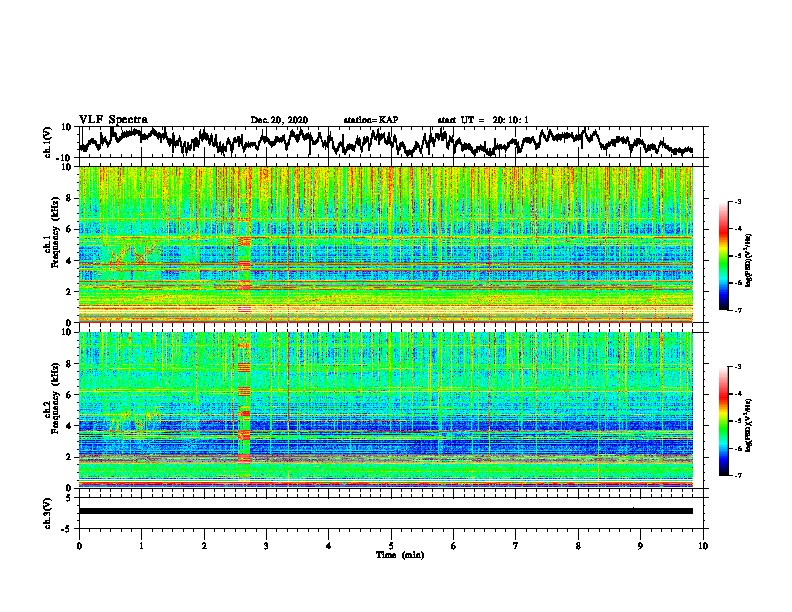Click time axis tick label "1"
This screenshot has width=792, height=612.
[x=141, y=546]
